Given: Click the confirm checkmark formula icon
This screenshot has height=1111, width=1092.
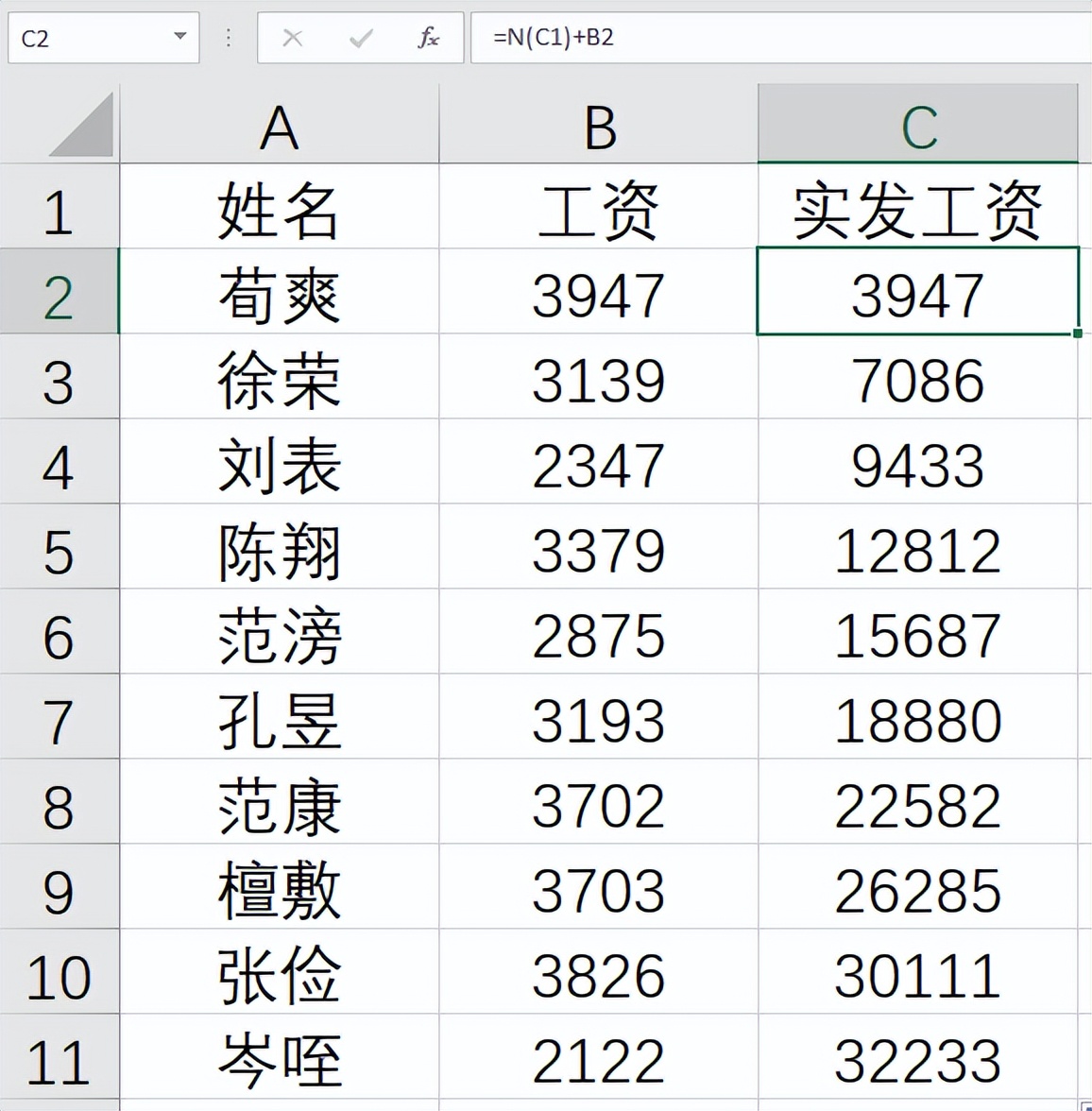Looking at the screenshot, I should click(x=361, y=38).
